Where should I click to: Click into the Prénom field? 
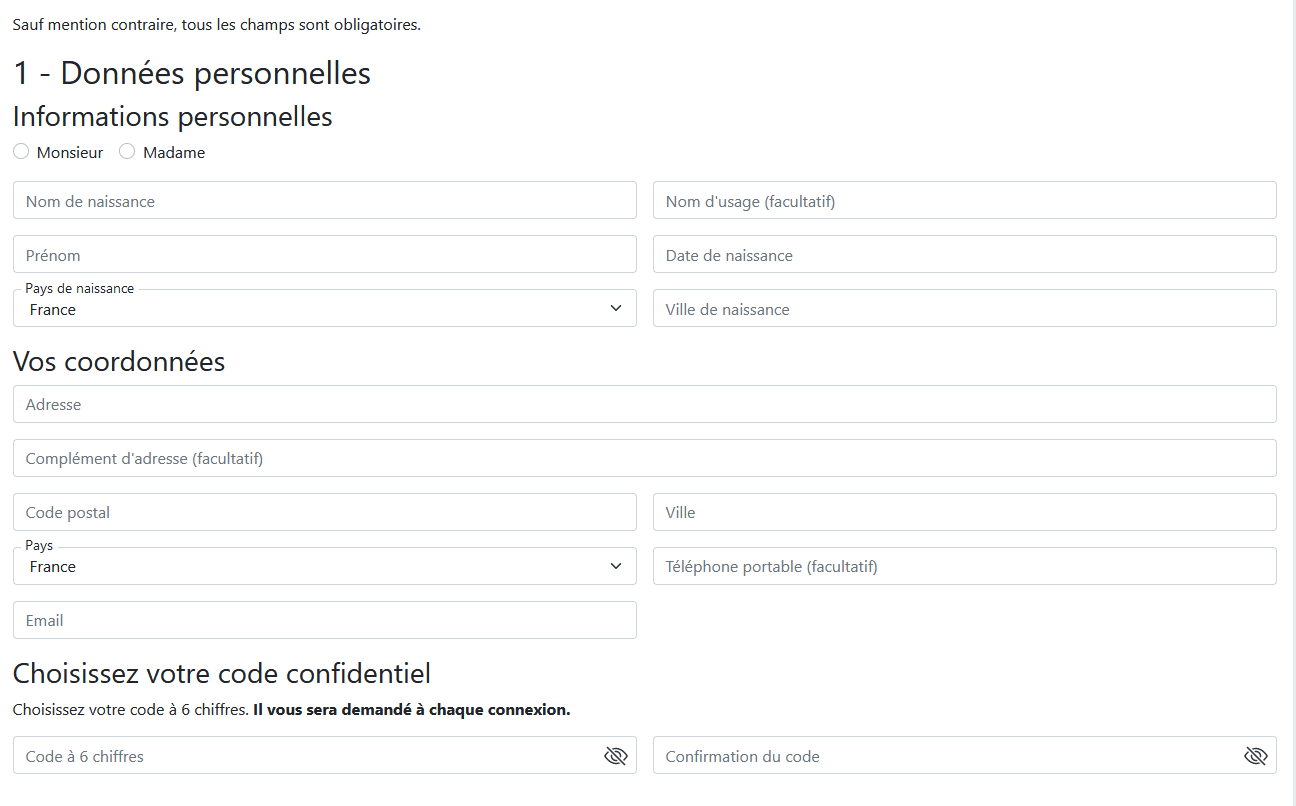click(325, 254)
